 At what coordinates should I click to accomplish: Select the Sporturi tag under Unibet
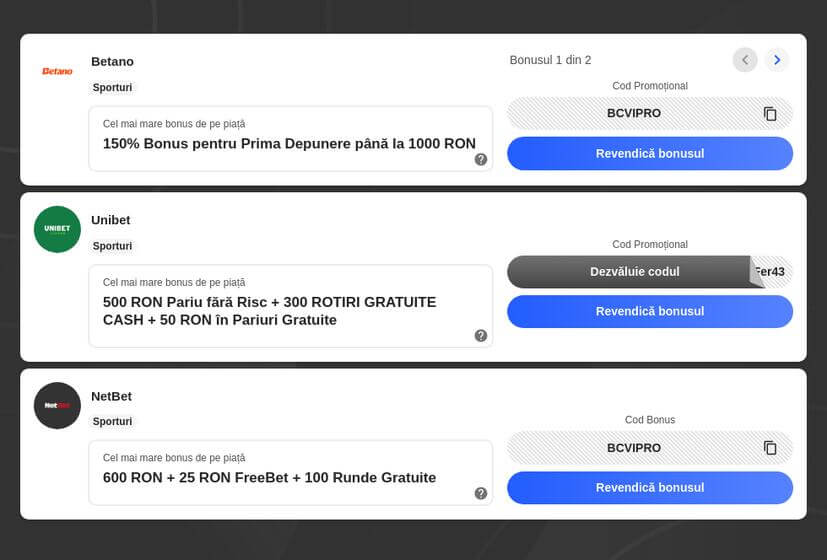(112, 246)
